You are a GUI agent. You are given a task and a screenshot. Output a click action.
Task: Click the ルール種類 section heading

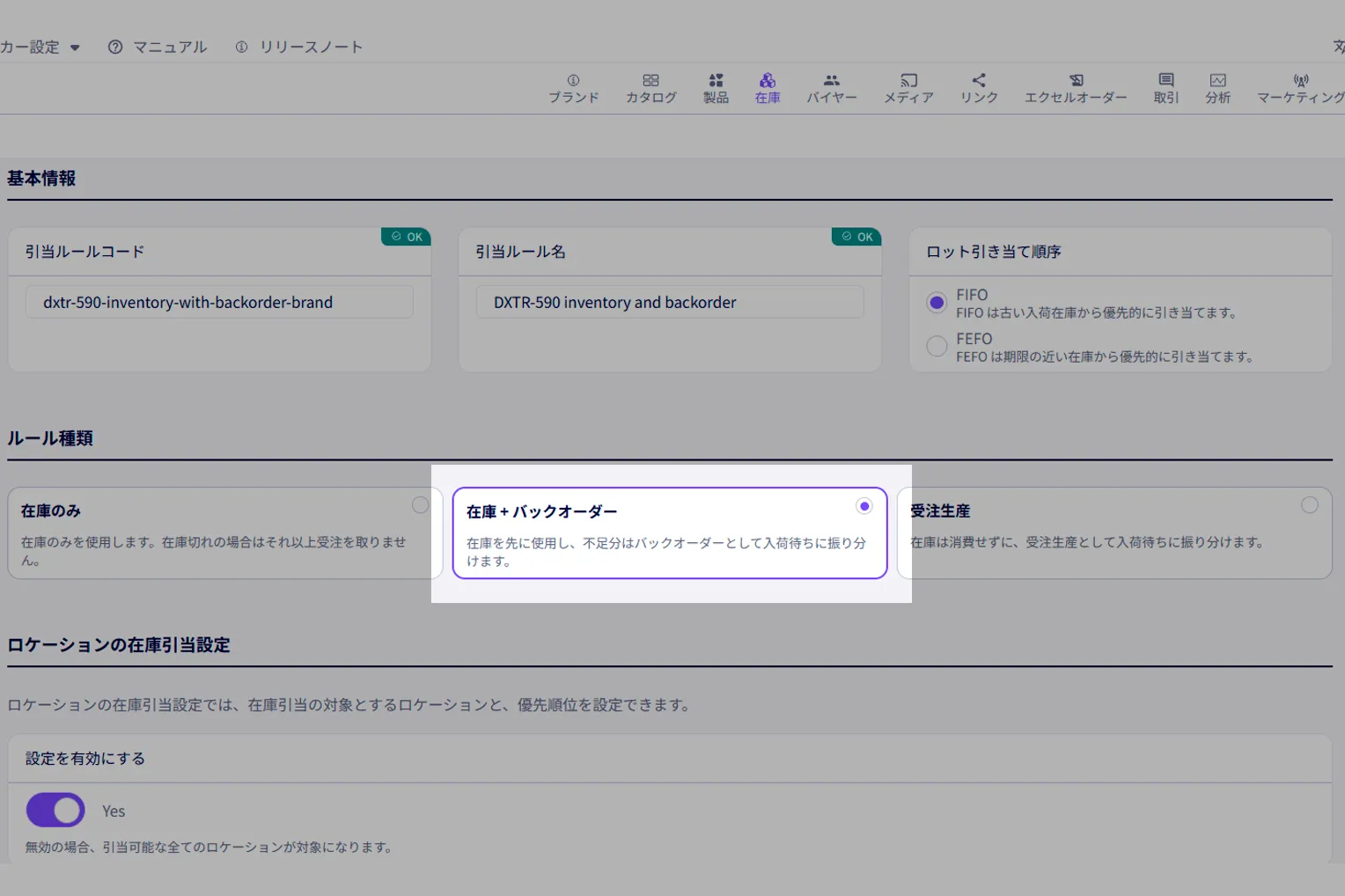coord(50,438)
